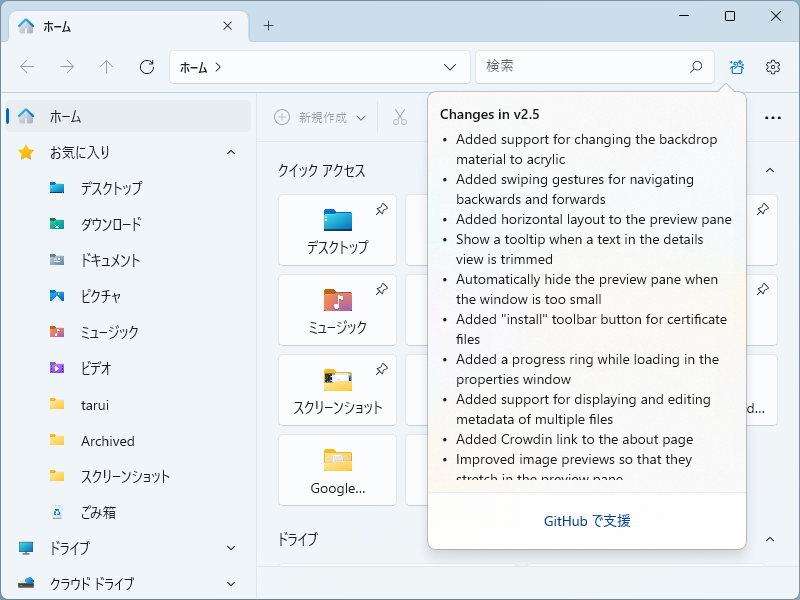
Task: Switch to the ホーム tab
Action: 55,27
